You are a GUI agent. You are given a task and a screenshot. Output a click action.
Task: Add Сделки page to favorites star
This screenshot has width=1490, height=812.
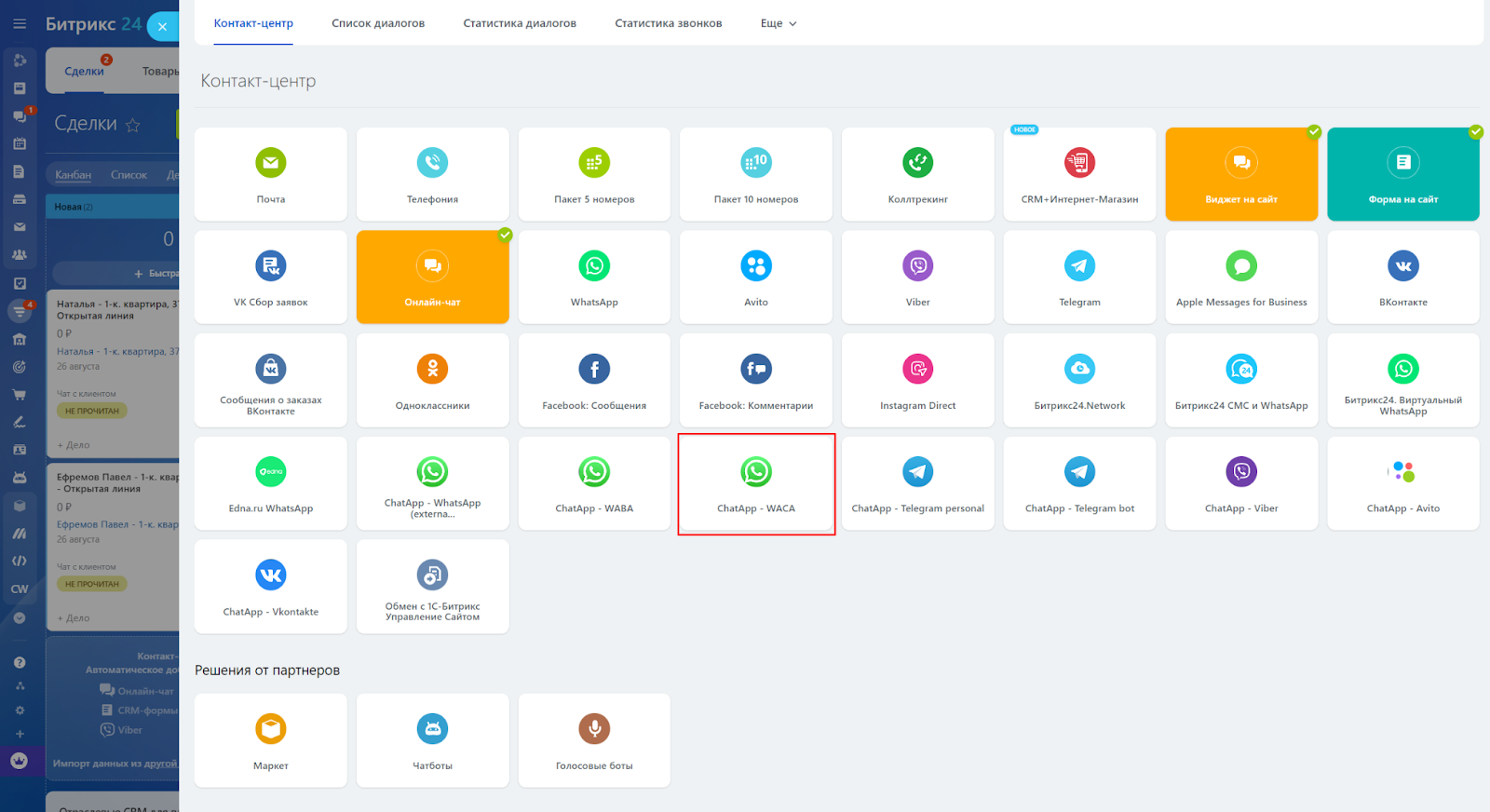pos(133,125)
